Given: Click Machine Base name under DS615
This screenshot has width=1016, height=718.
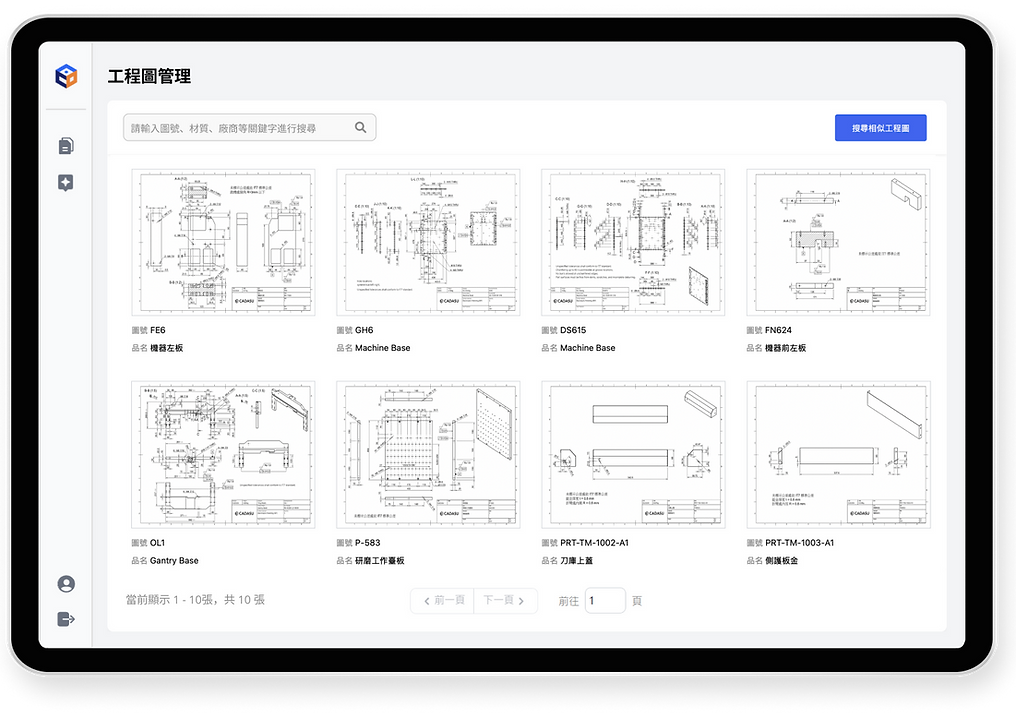Looking at the screenshot, I should [x=588, y=348].
